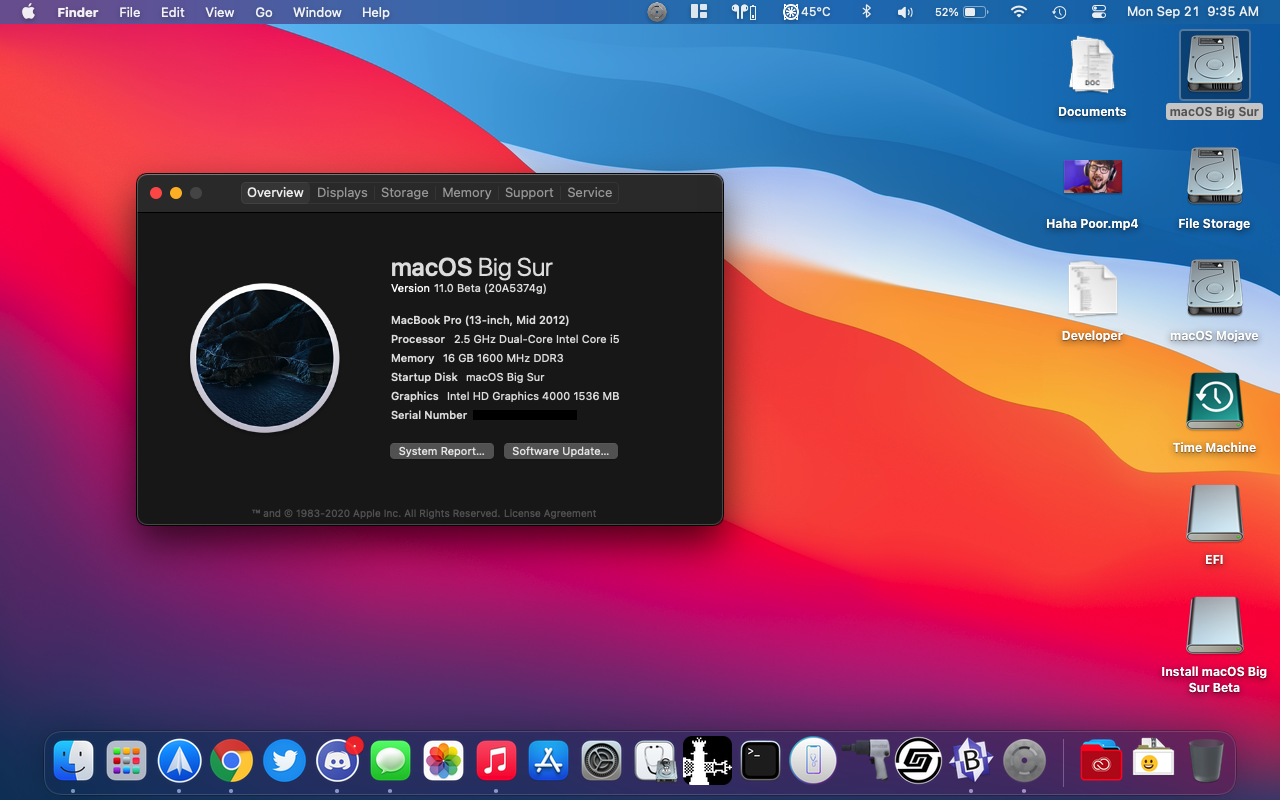Open Launchpad in the Dock
This screenshot has width=1280, height=800.
[x=126, y=761]
